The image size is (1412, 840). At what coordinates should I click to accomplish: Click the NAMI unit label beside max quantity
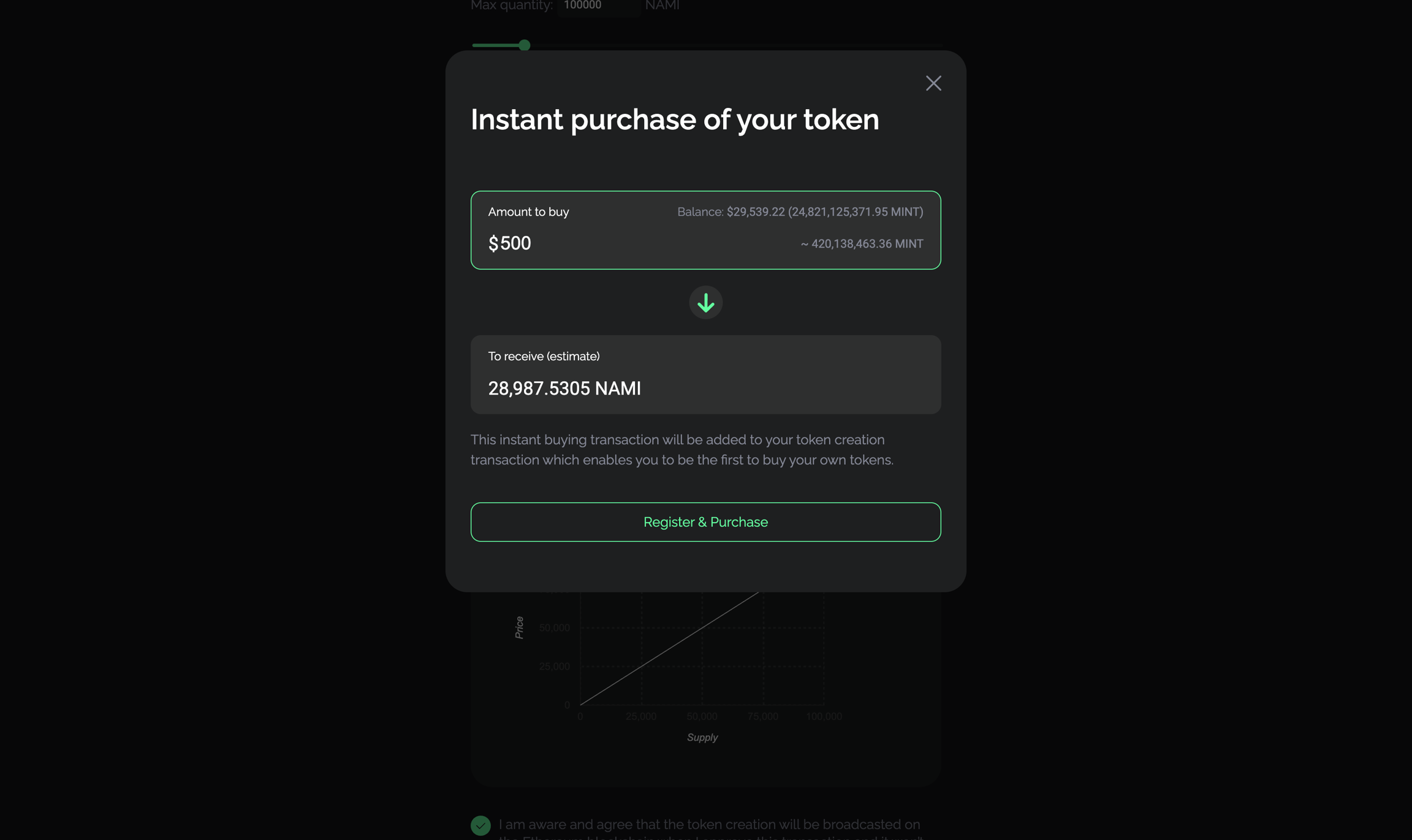662,6
